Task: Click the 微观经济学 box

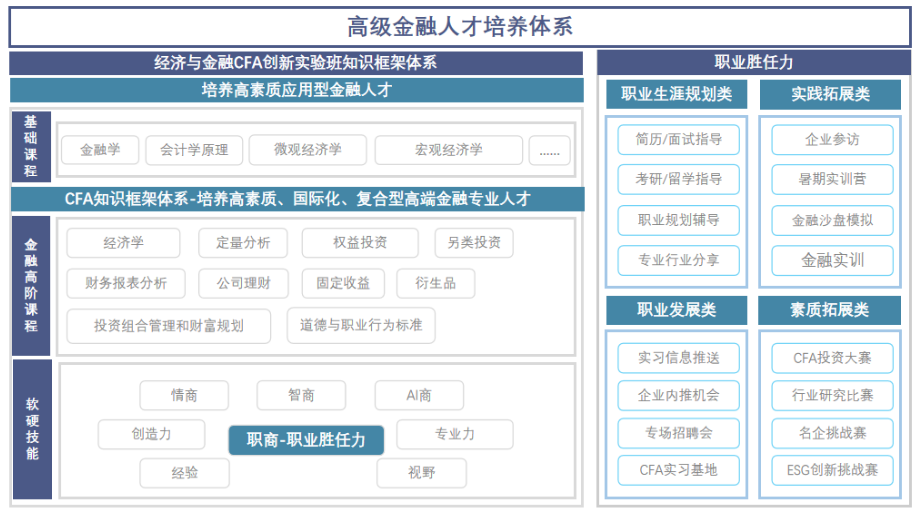Action: click(308, 150)
